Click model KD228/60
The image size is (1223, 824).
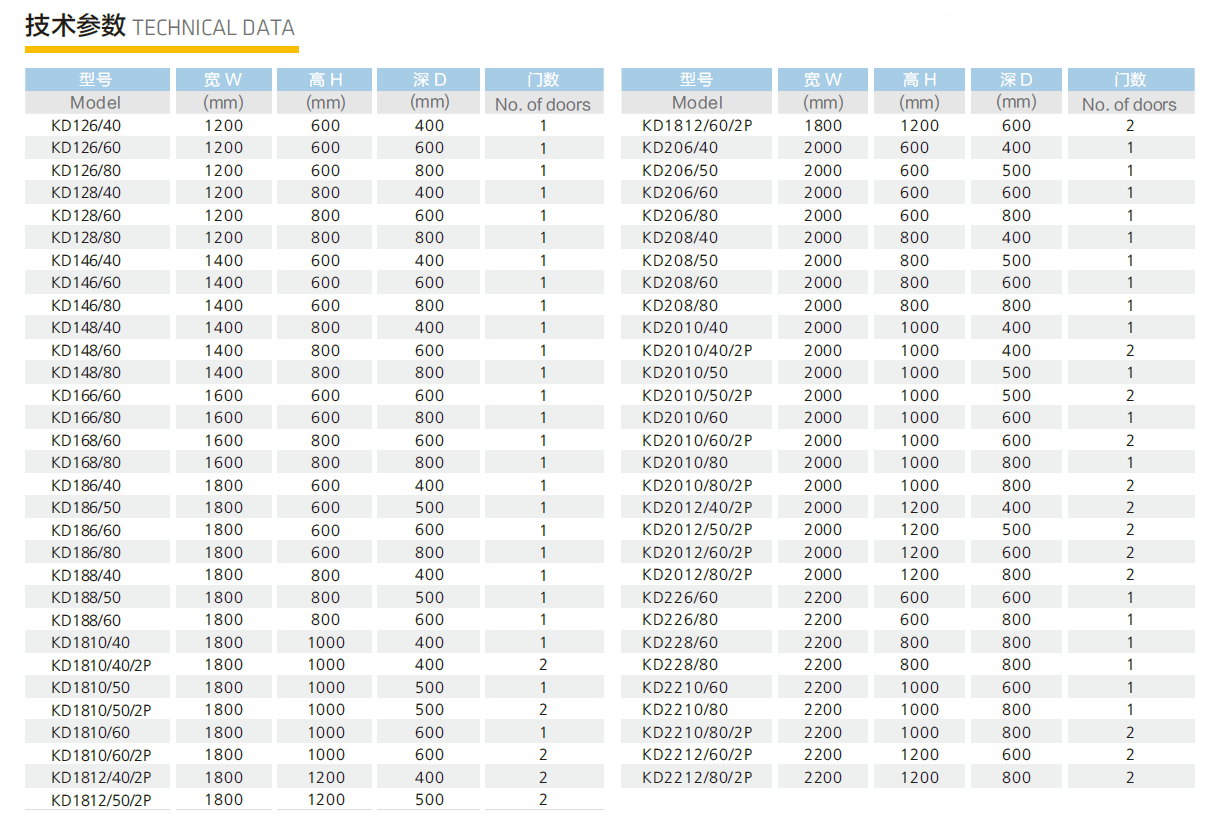[x=680, y=642]
